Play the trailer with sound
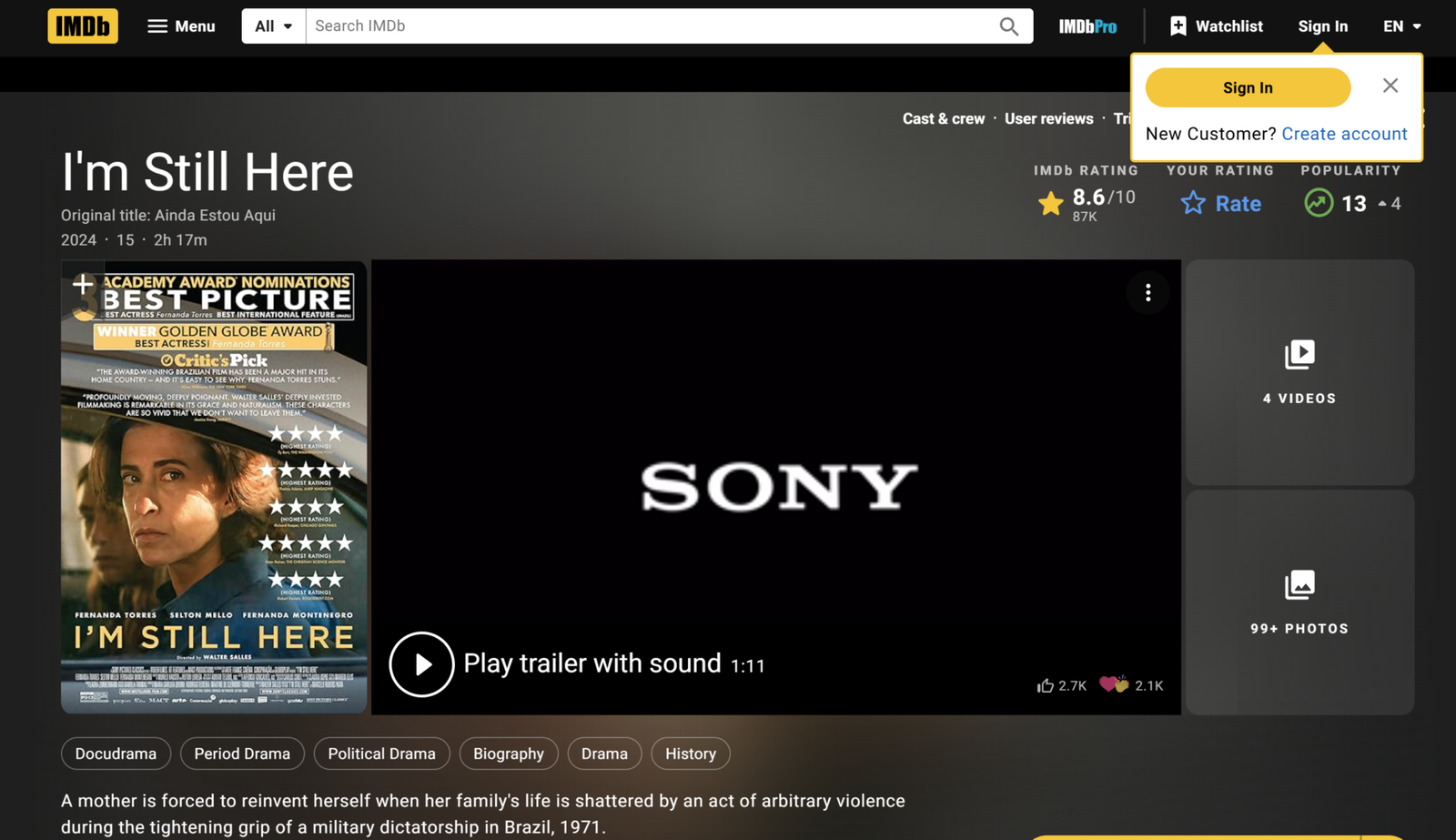Viewport: 1456px width, 840px height. 421,664
